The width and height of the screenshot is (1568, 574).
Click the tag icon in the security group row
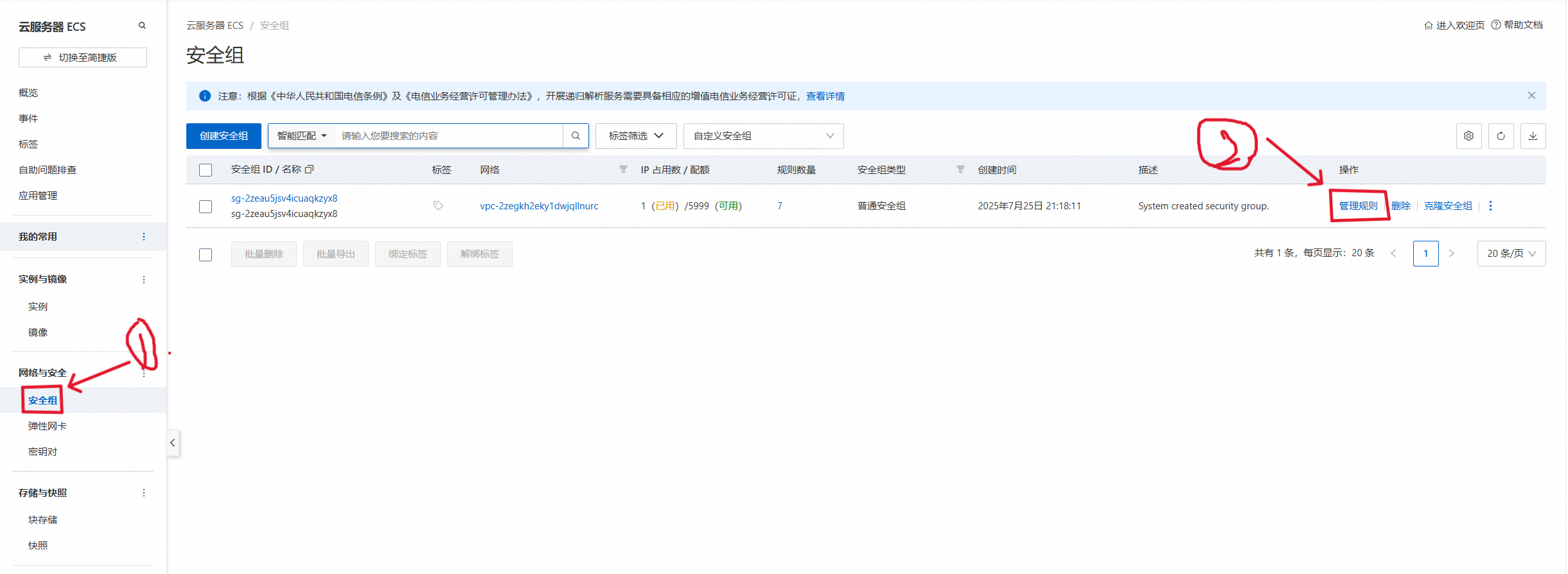coord(438,205)
